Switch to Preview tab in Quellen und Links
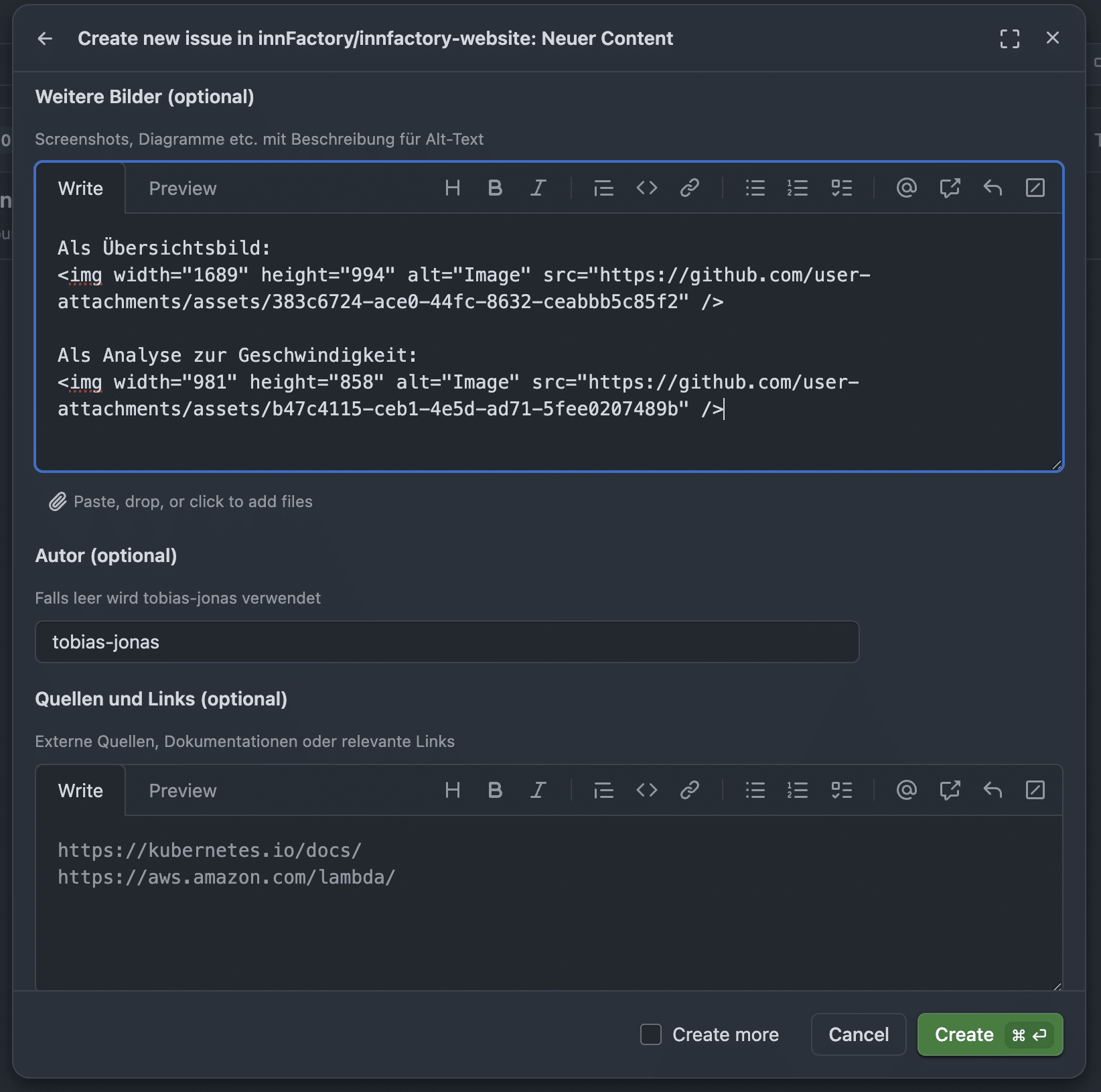 click(x=183, y=791)
